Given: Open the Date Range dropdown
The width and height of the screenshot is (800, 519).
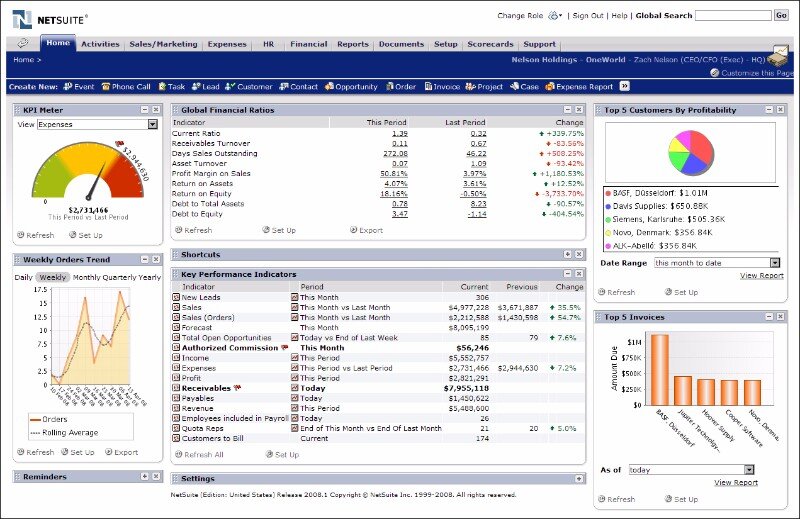Looking at the screenshot, I should click(774, 263).
